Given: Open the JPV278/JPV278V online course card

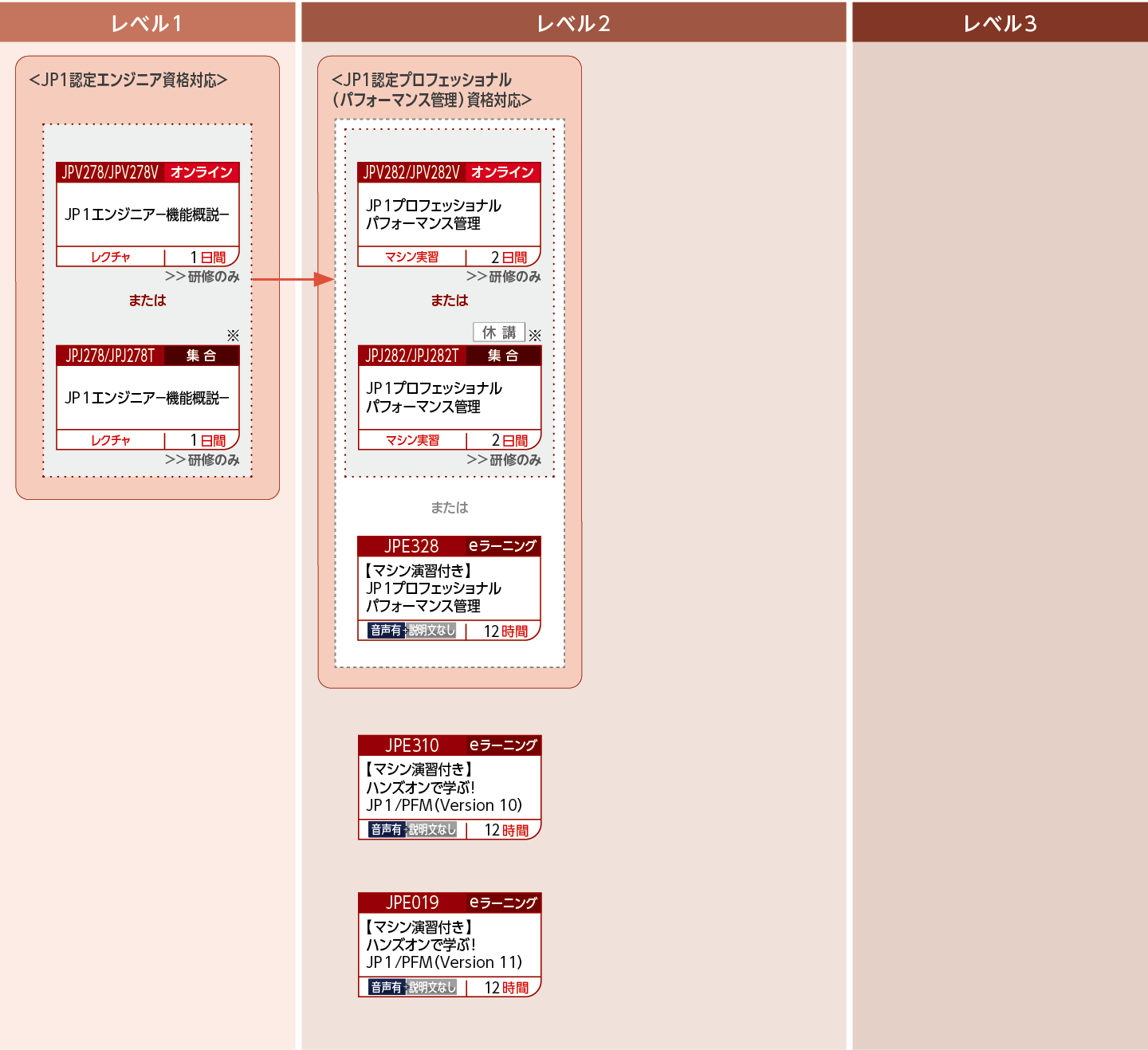Looking at the screenshot, I should click(147, 214).
